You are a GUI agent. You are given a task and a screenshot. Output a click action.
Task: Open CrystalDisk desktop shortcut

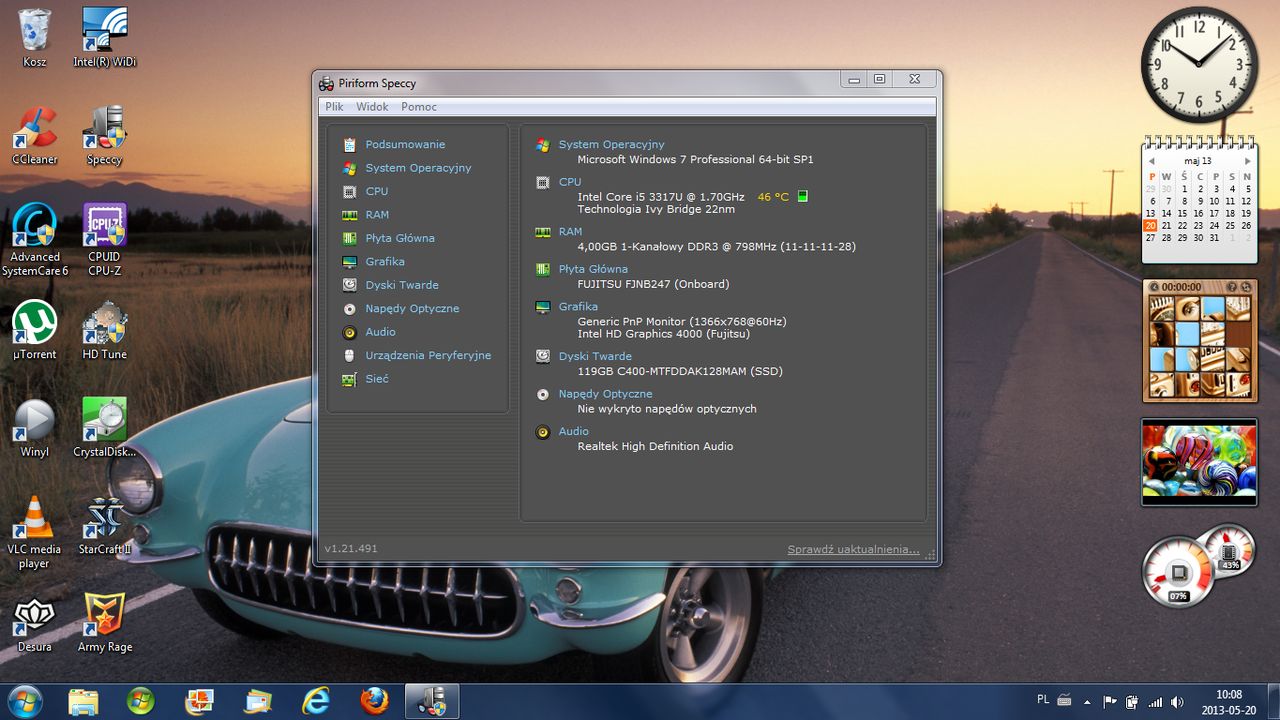(104, 428)
